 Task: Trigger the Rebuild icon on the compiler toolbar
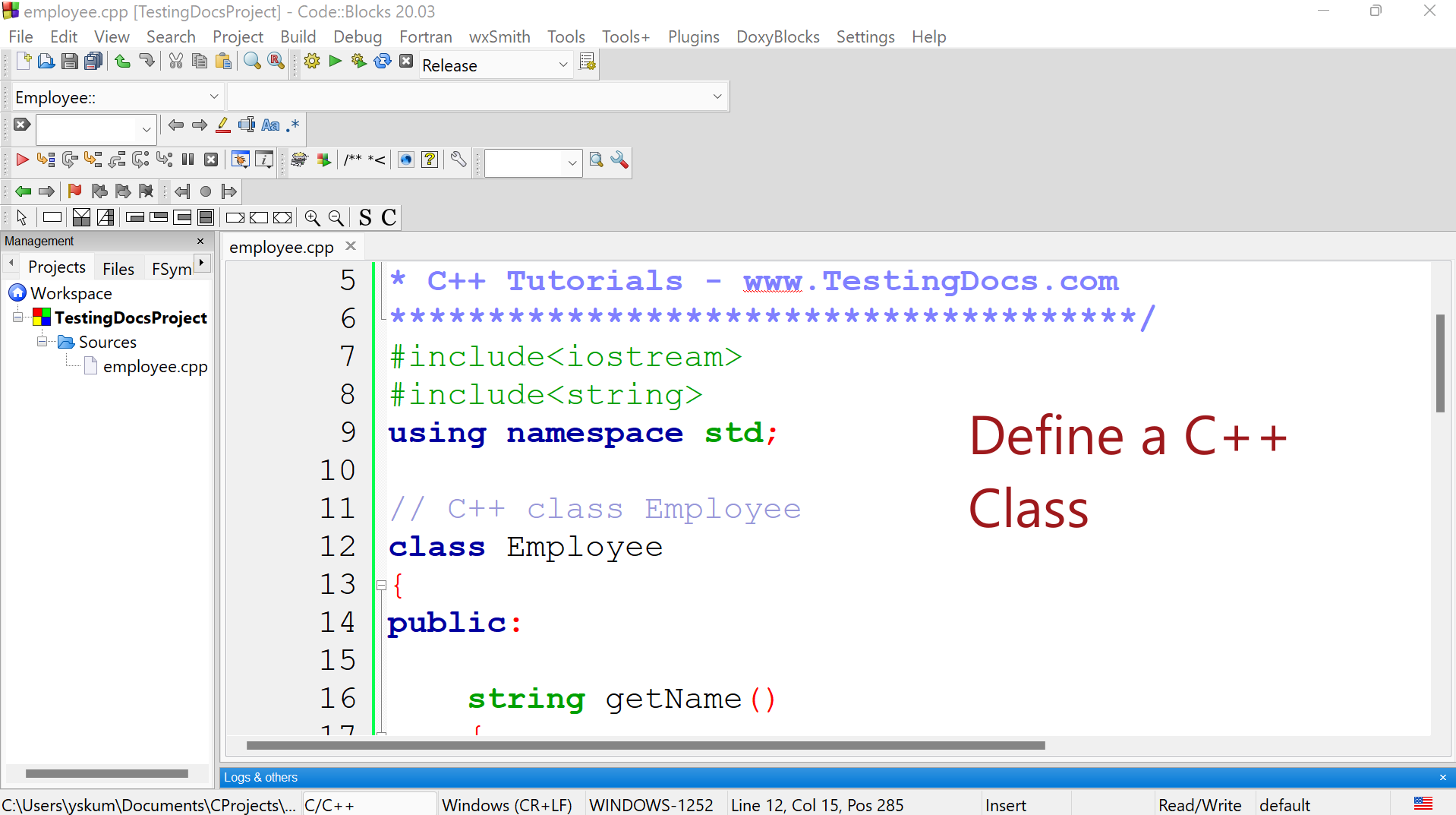coord(382,62)
